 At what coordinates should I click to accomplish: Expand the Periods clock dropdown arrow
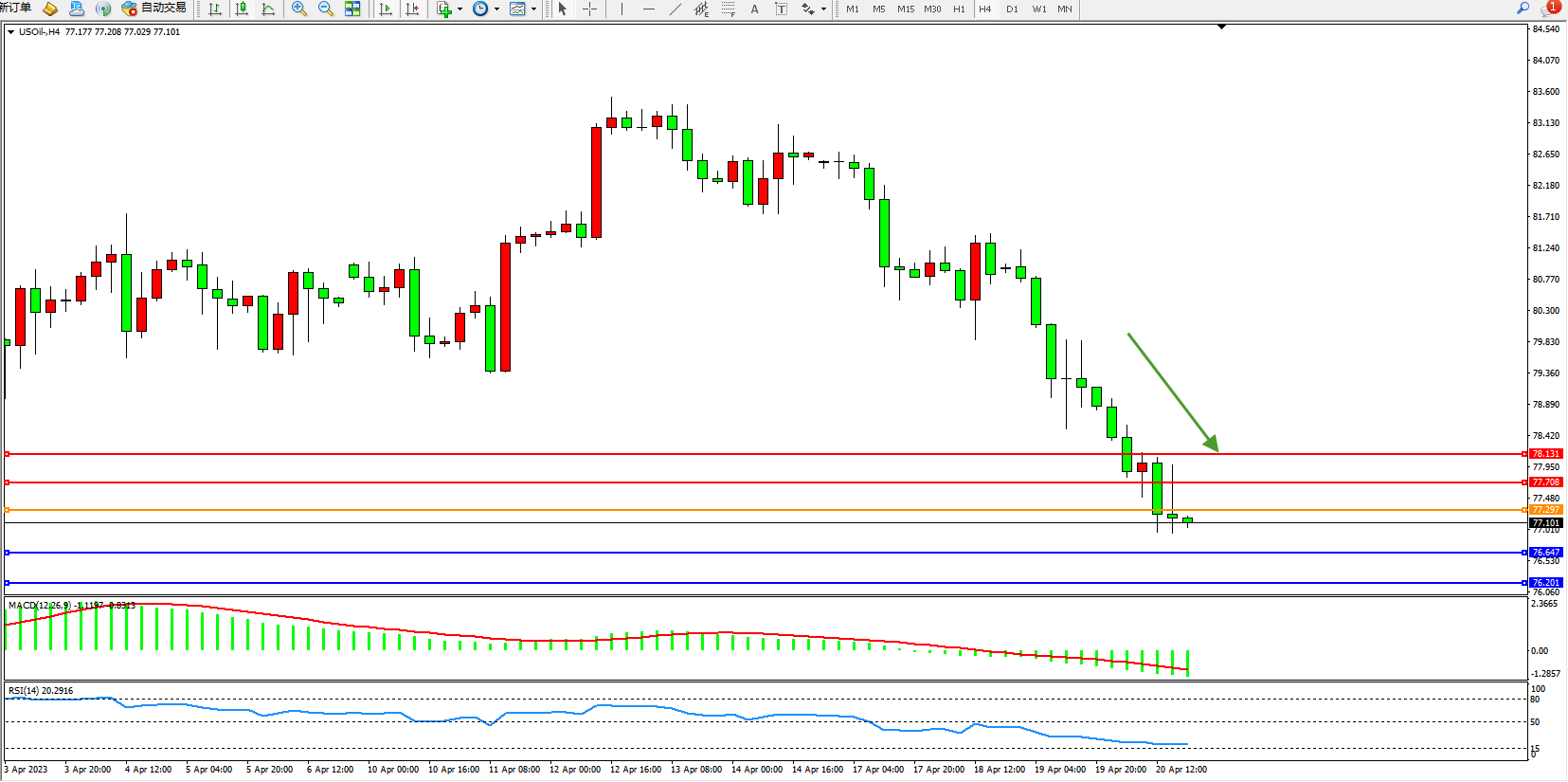496,9
